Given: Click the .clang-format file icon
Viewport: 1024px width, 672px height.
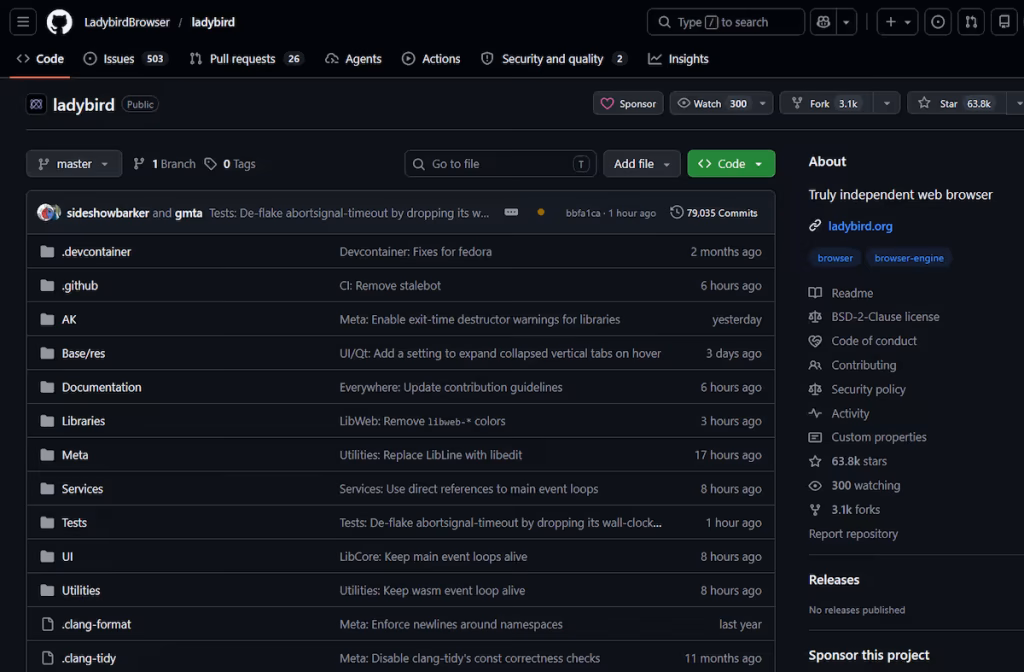Looking at the screenshot, I should pyautogui.click(x=47, y=624).
